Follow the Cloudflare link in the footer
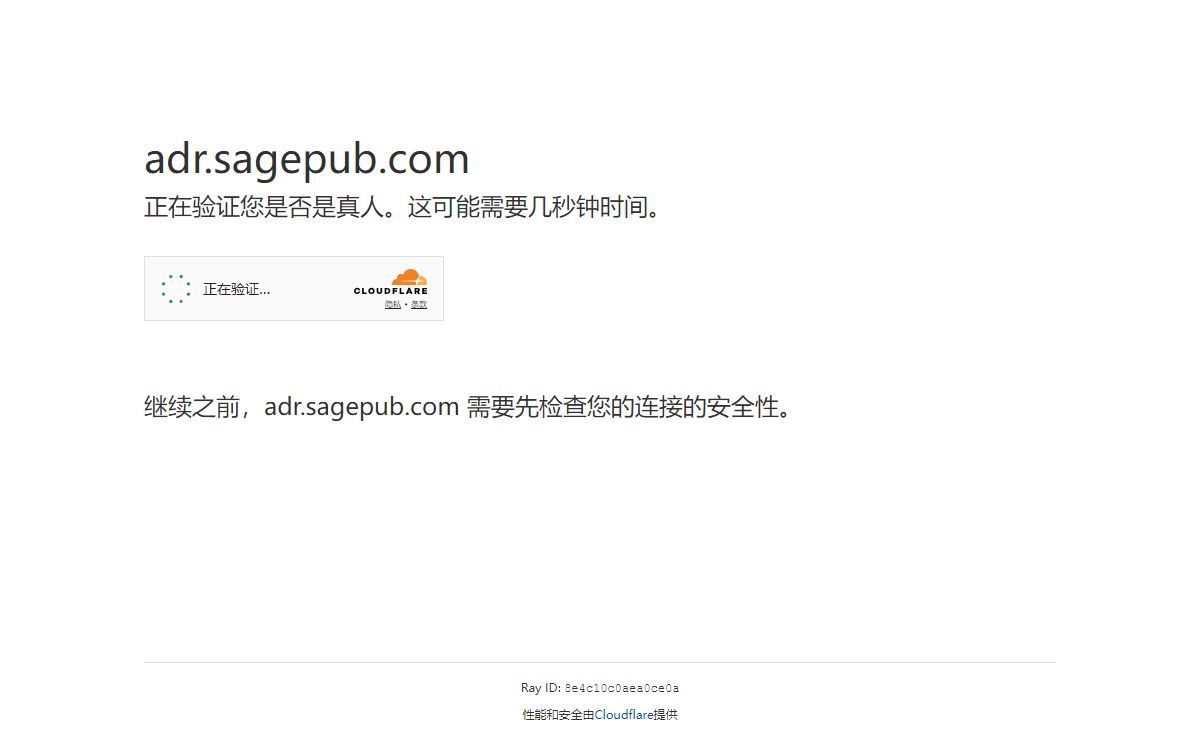 (624, 715)
